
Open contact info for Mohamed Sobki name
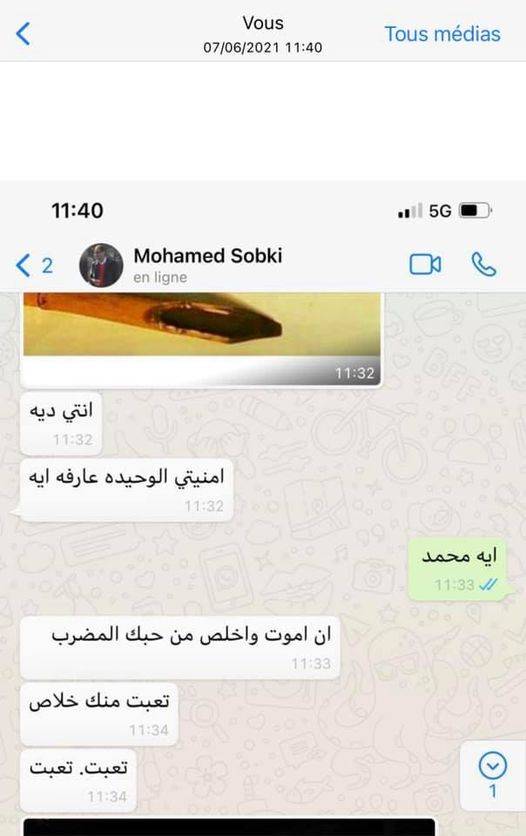coord(208,256)
